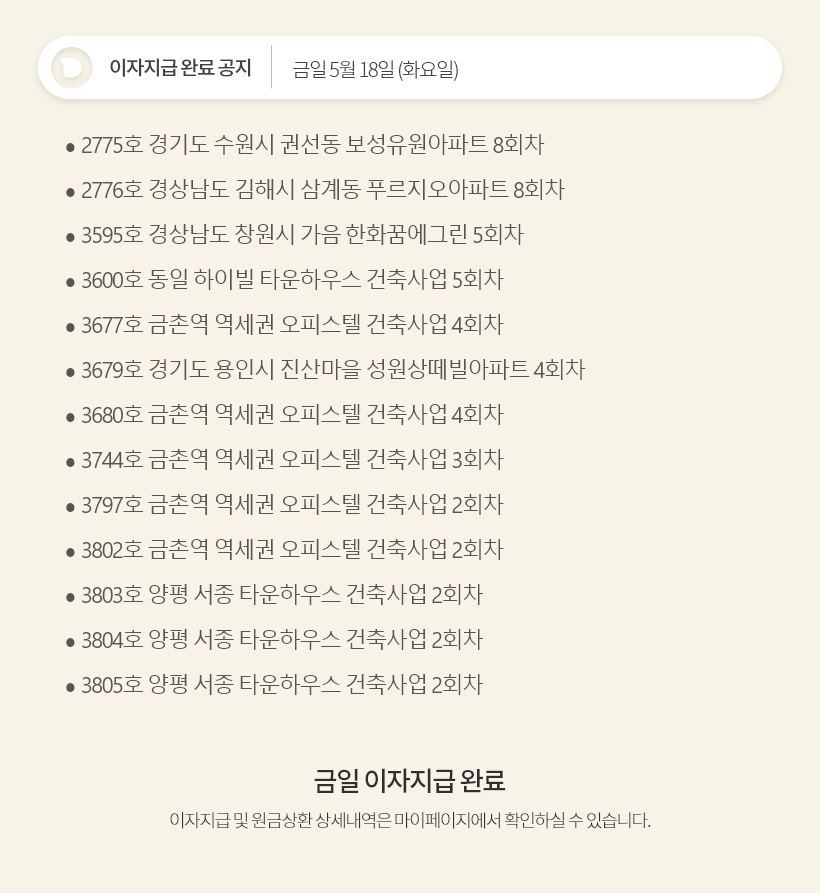The image size is (820, 893).
Task: Open 3803호 양평 서종 타운하우스 entry
Action: tap(282, 595)
